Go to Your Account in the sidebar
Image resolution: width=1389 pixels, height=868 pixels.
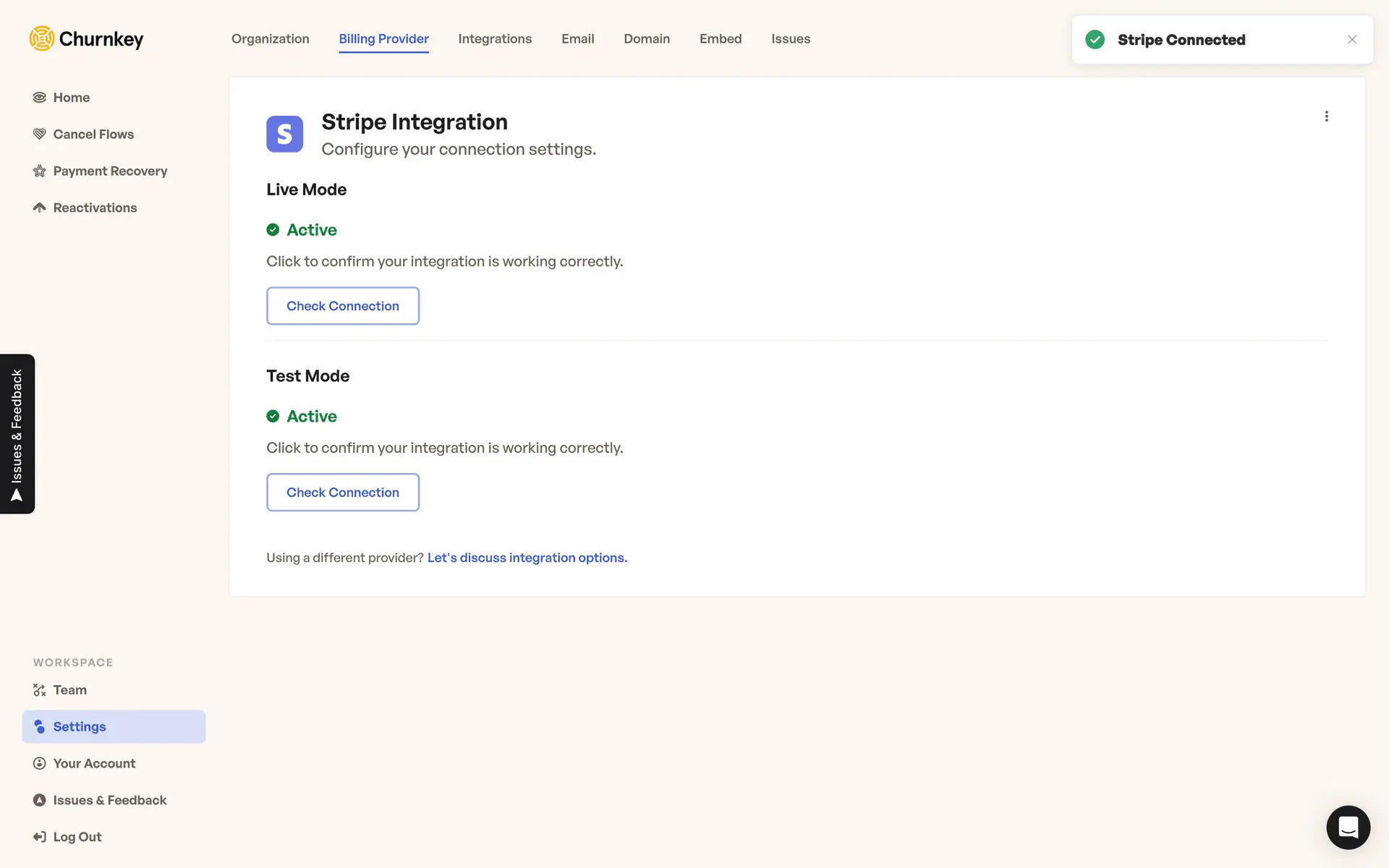pyautogui.click(x=94, y=764)
